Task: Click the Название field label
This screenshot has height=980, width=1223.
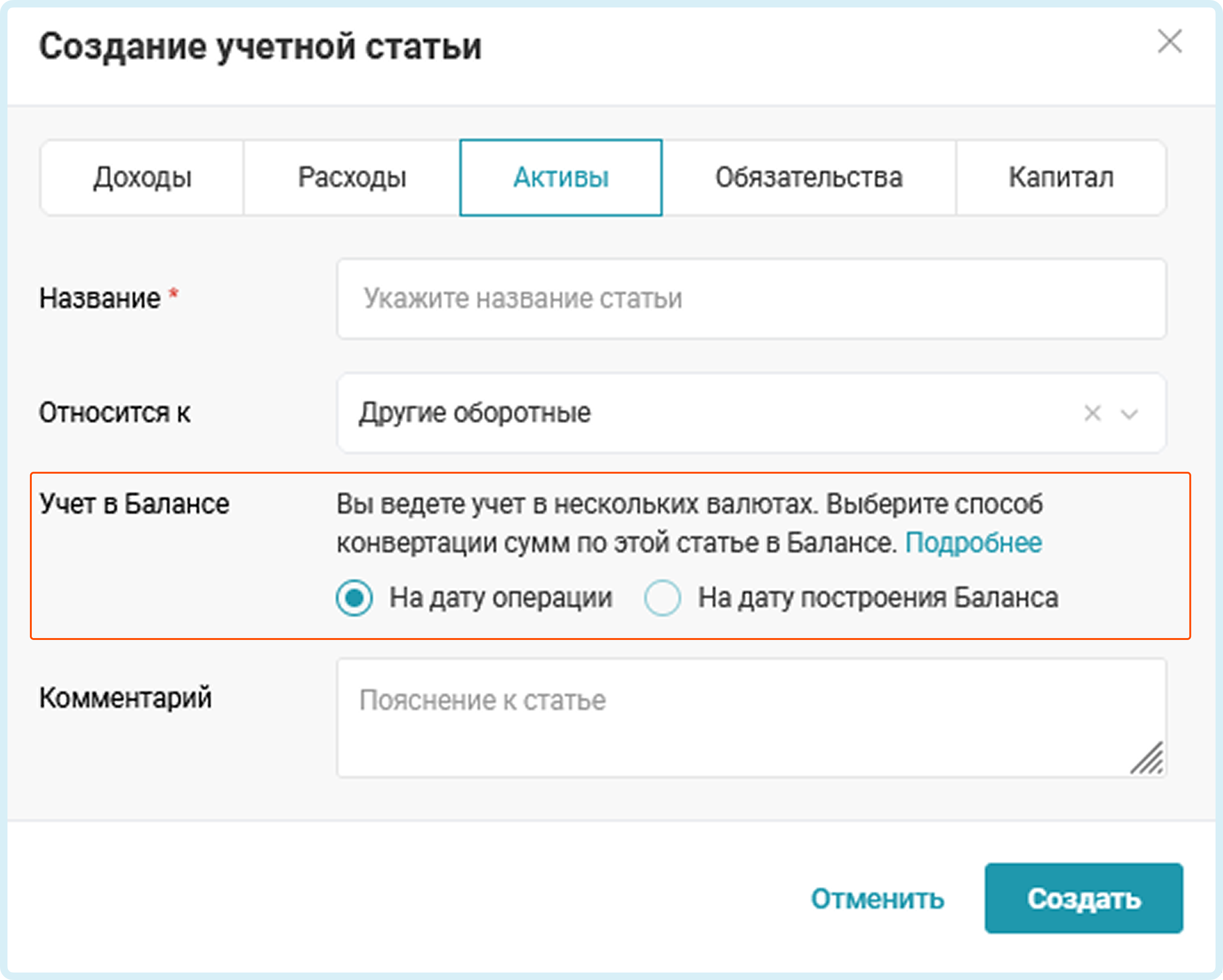Action: [100, 298]
